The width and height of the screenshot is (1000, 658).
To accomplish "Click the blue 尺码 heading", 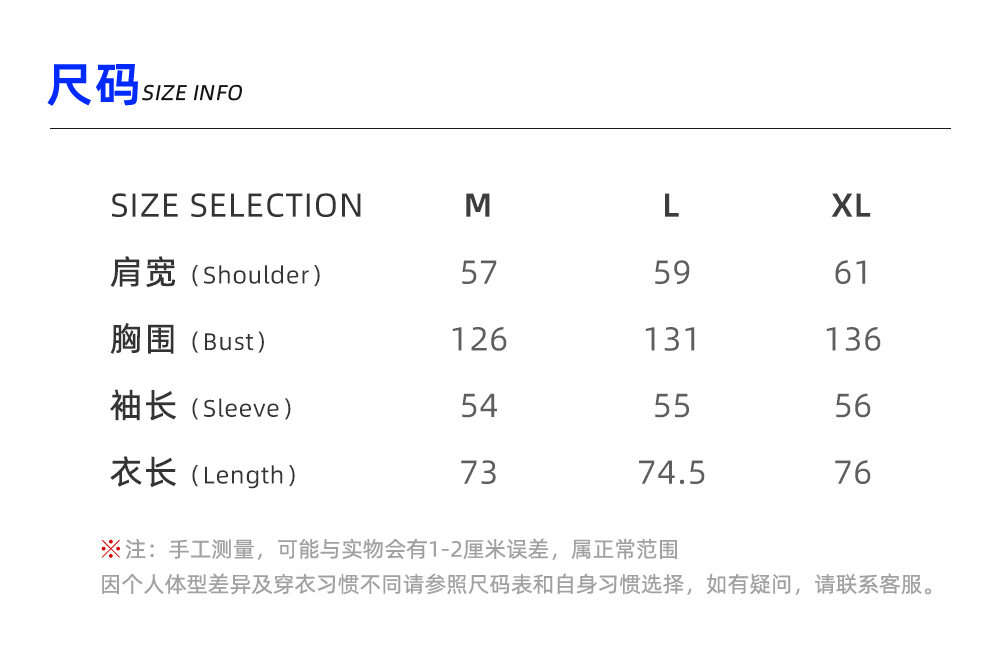I will 93,86.
